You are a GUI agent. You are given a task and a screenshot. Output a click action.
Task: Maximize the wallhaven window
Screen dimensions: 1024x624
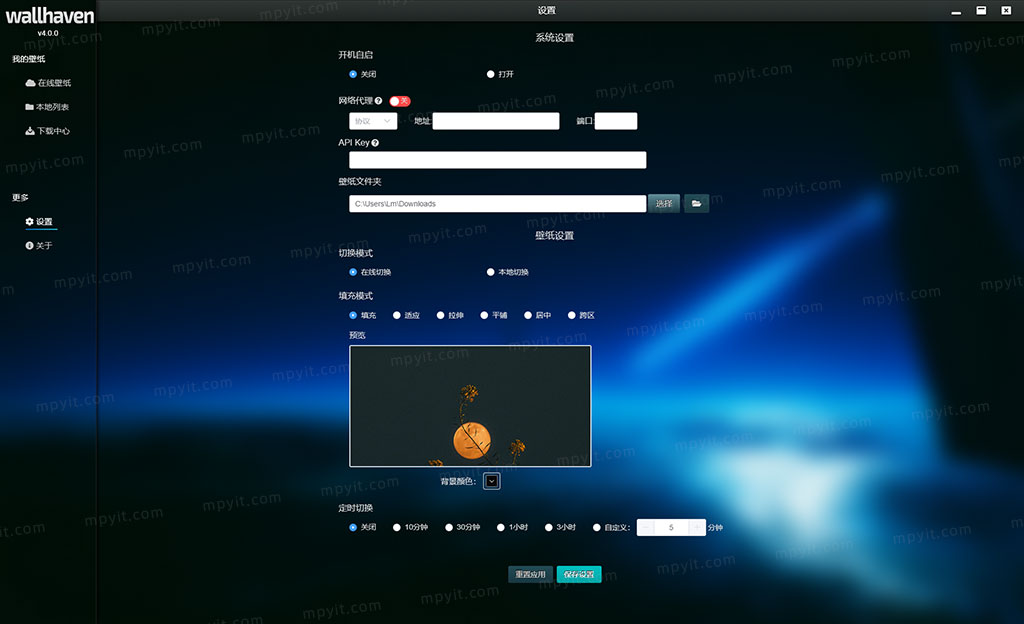click(981, 11)
